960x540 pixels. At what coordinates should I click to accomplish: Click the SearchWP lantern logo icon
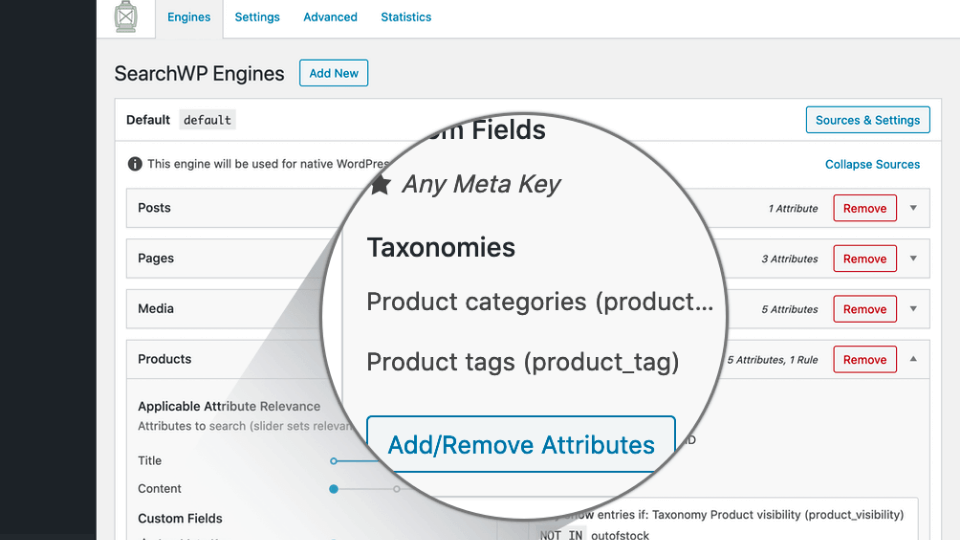coord(126,17)
